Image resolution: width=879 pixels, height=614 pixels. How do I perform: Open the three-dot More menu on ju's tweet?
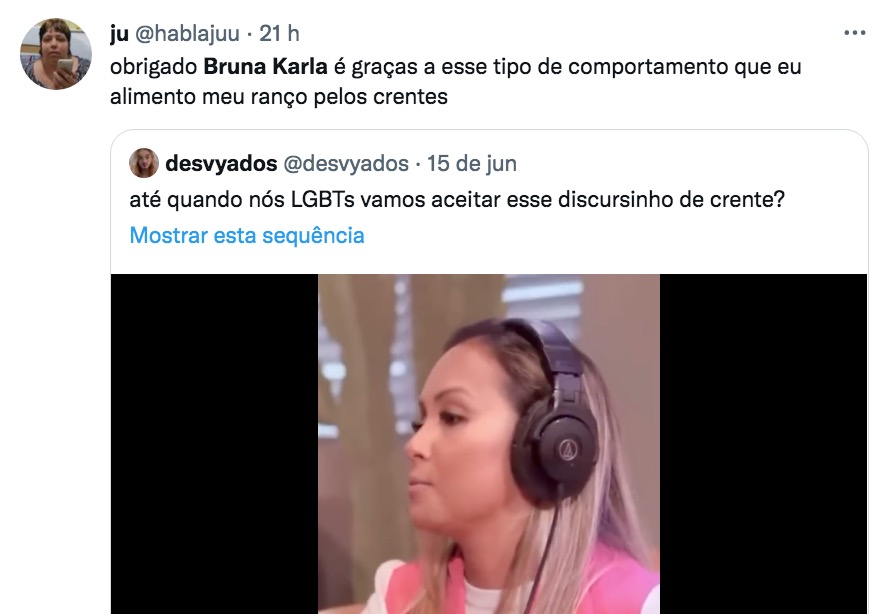point(854,34)
